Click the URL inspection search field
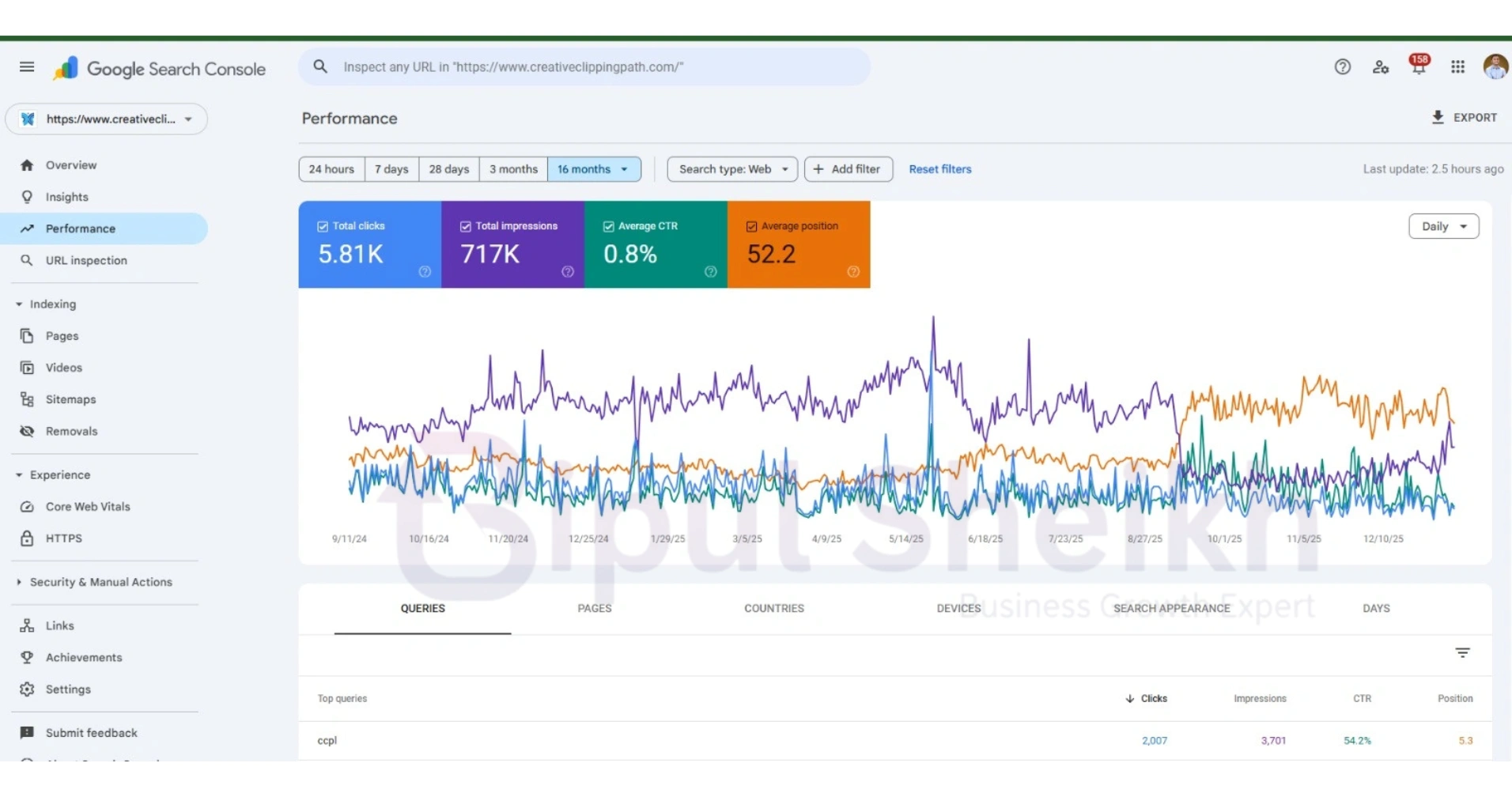The image size is (1512, 797). tap(584, 66)
